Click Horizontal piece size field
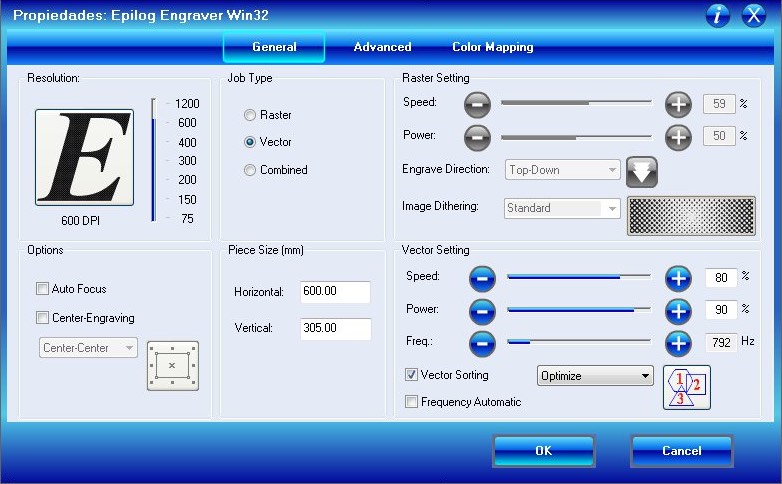This screenshot has width=782, height=484. [336, 291]
